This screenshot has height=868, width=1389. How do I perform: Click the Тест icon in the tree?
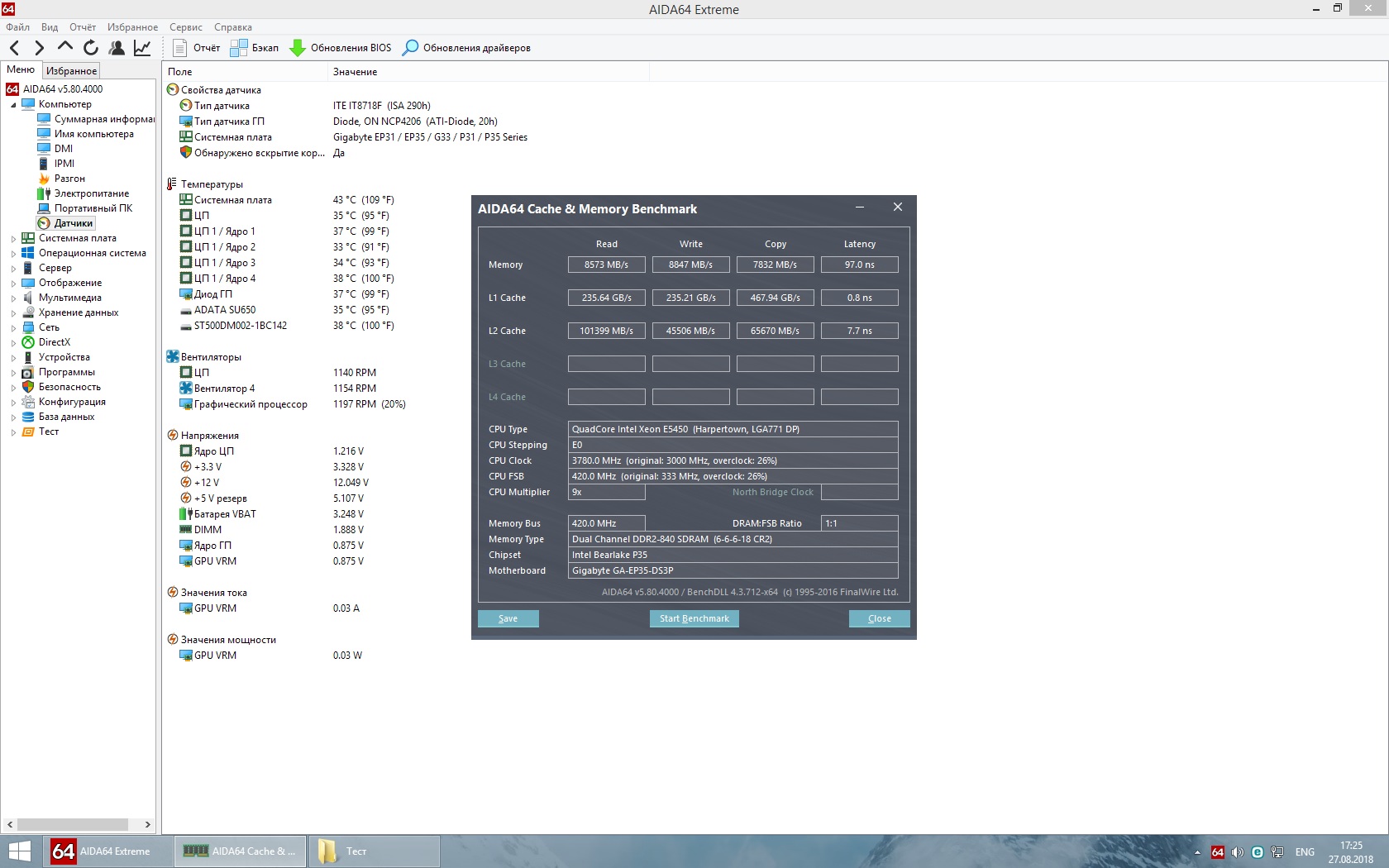tap(28, 432)
